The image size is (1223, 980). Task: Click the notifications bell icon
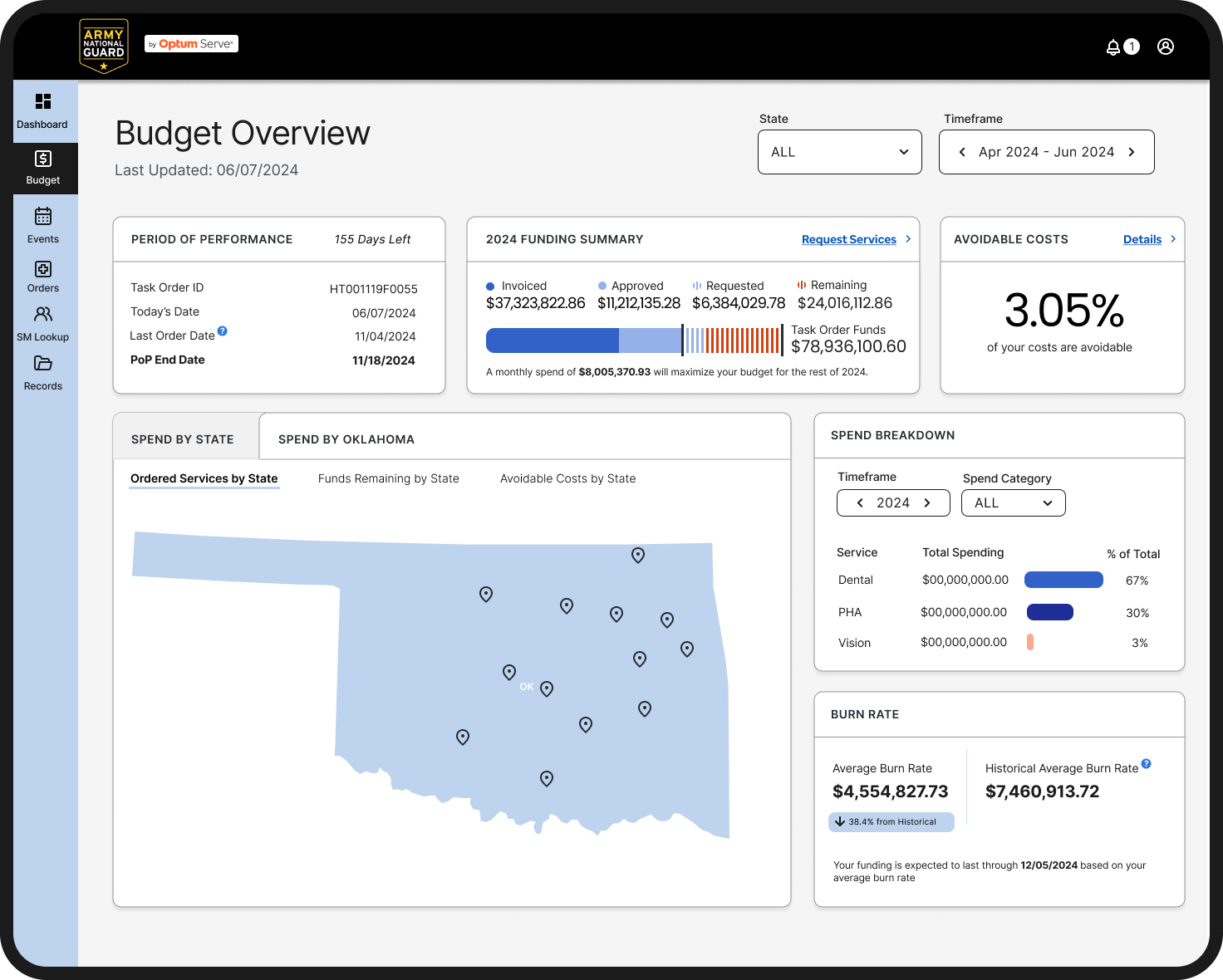tap(1113, 47)
